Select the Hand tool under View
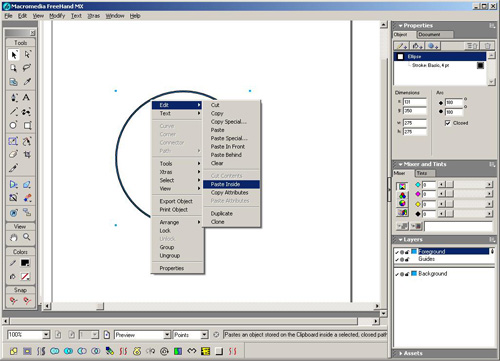The height and width of the screenshot is (361, 500). click(13, 237)
